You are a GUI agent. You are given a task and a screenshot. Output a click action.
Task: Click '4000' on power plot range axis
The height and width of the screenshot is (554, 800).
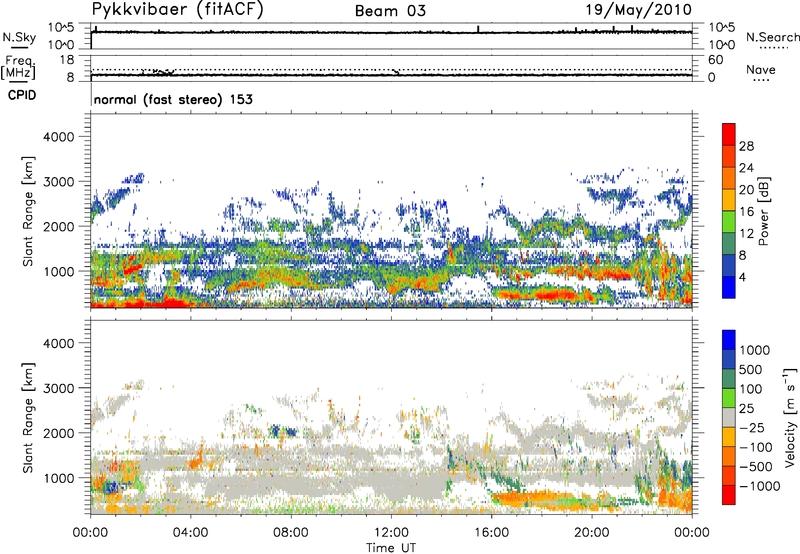pos(58,137)
